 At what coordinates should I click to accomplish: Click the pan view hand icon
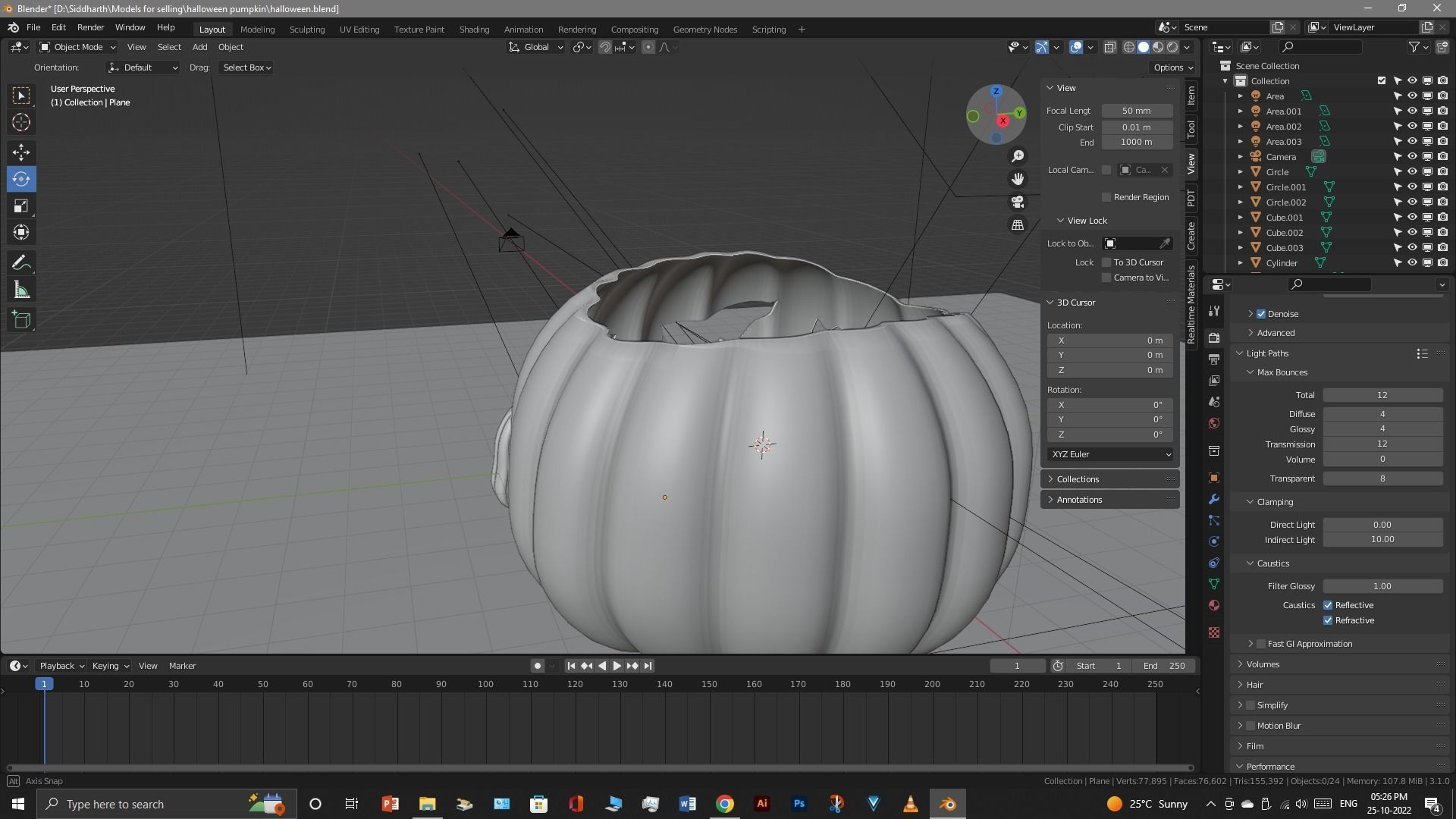pos(1018,179)
